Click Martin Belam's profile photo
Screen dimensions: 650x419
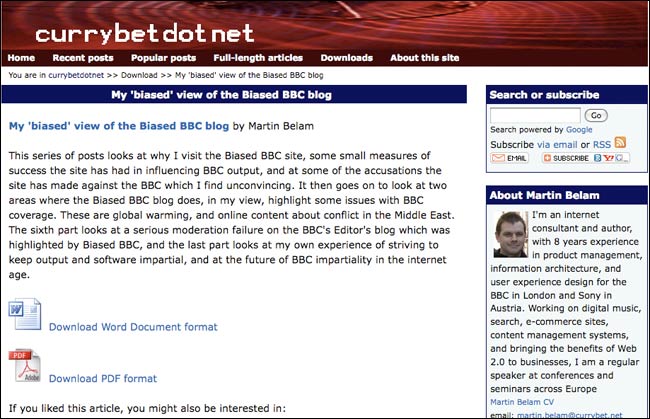coord(511,234)
